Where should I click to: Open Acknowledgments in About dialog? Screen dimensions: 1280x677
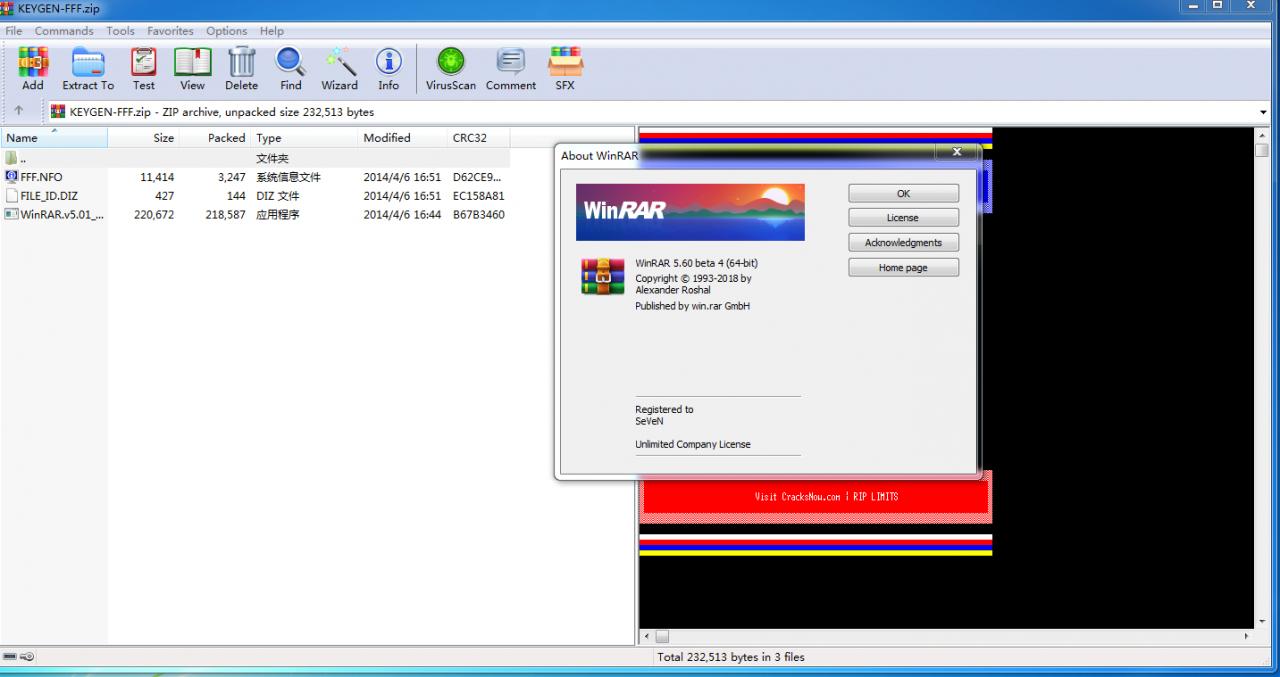pyautogui.click(x=903, y=243)
